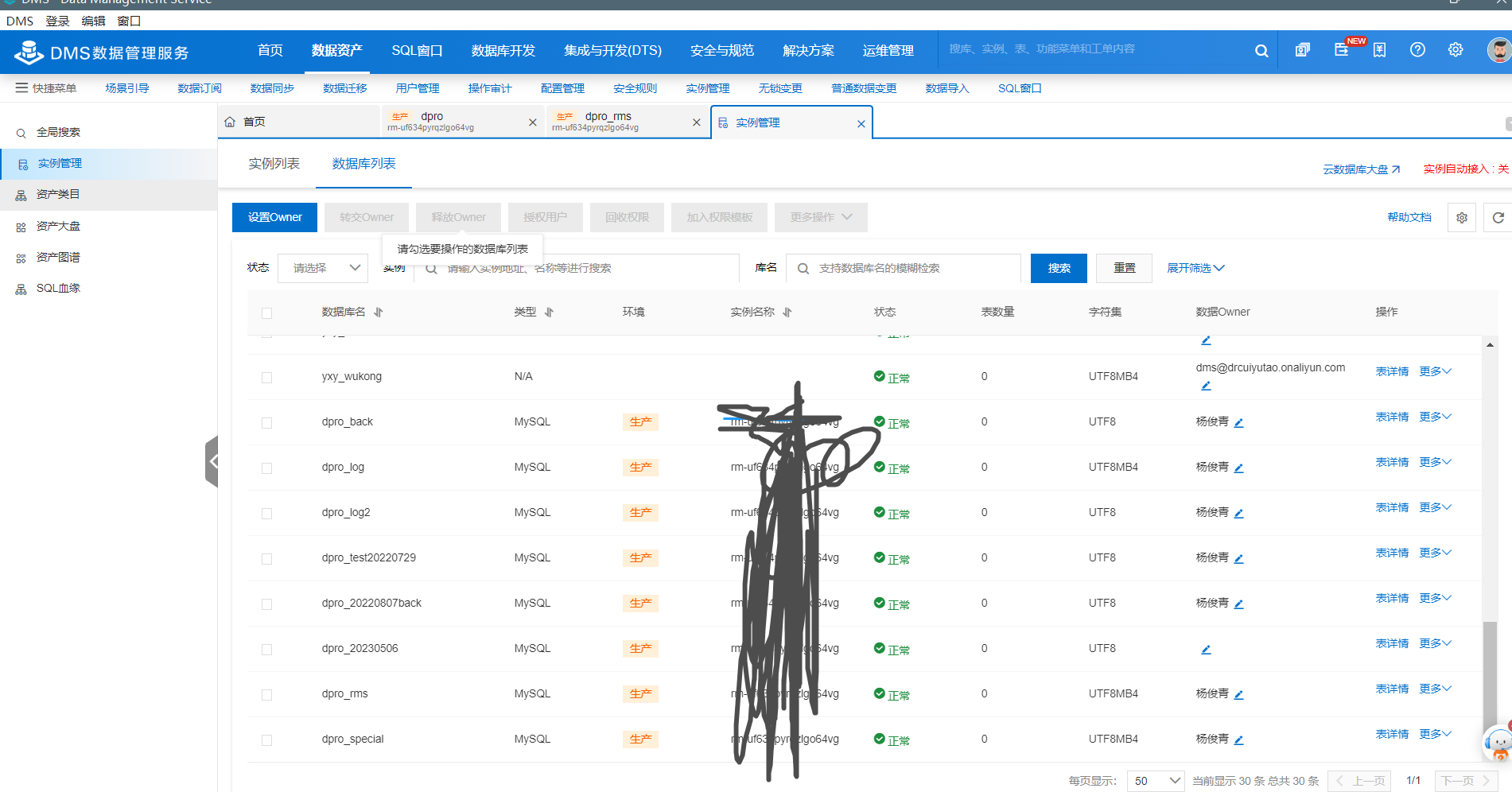Image resolution: width=1512 pixels, height=792 pixels.
Task: Open the chat assistant robot icon
Action: pyautogui.click(x=1498, y=744)
